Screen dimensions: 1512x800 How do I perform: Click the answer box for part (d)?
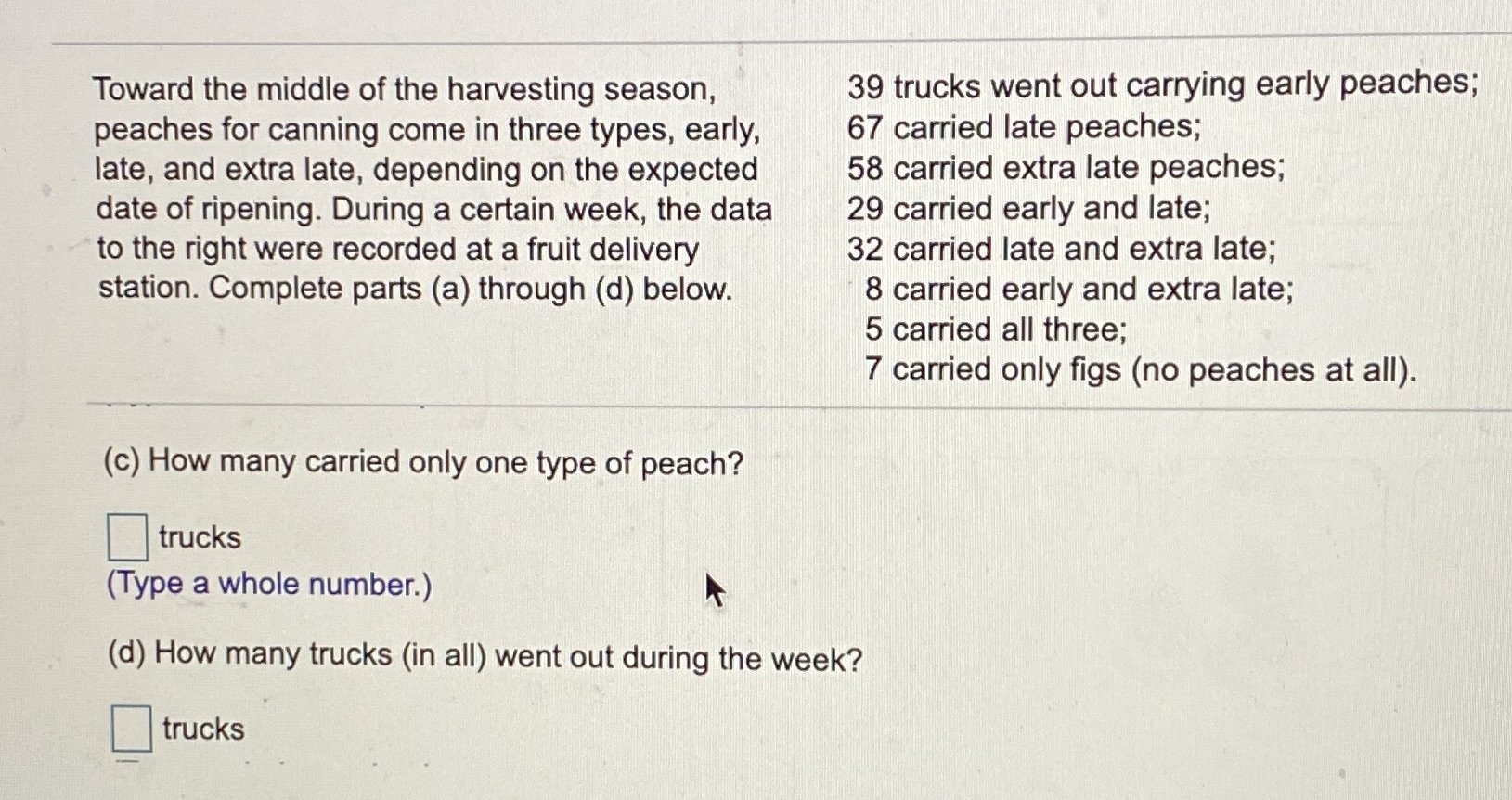point(133,729)
